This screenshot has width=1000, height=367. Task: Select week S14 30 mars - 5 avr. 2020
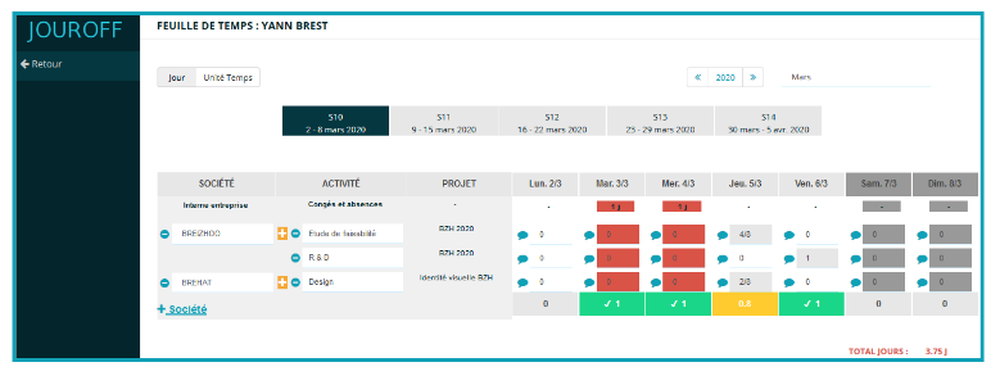click(x=768, y=121)
